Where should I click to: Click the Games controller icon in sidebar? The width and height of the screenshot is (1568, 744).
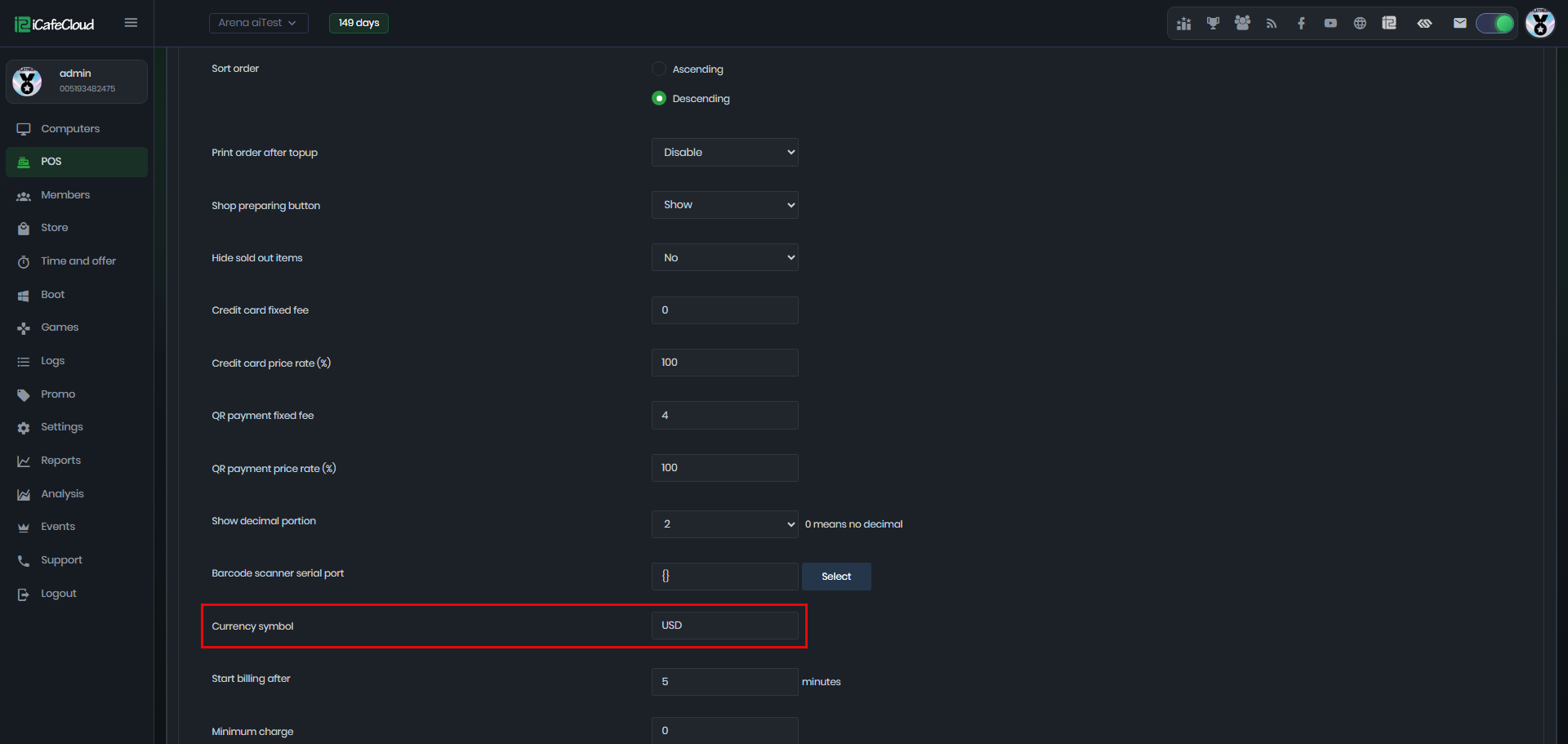click(x=24, y=327)
